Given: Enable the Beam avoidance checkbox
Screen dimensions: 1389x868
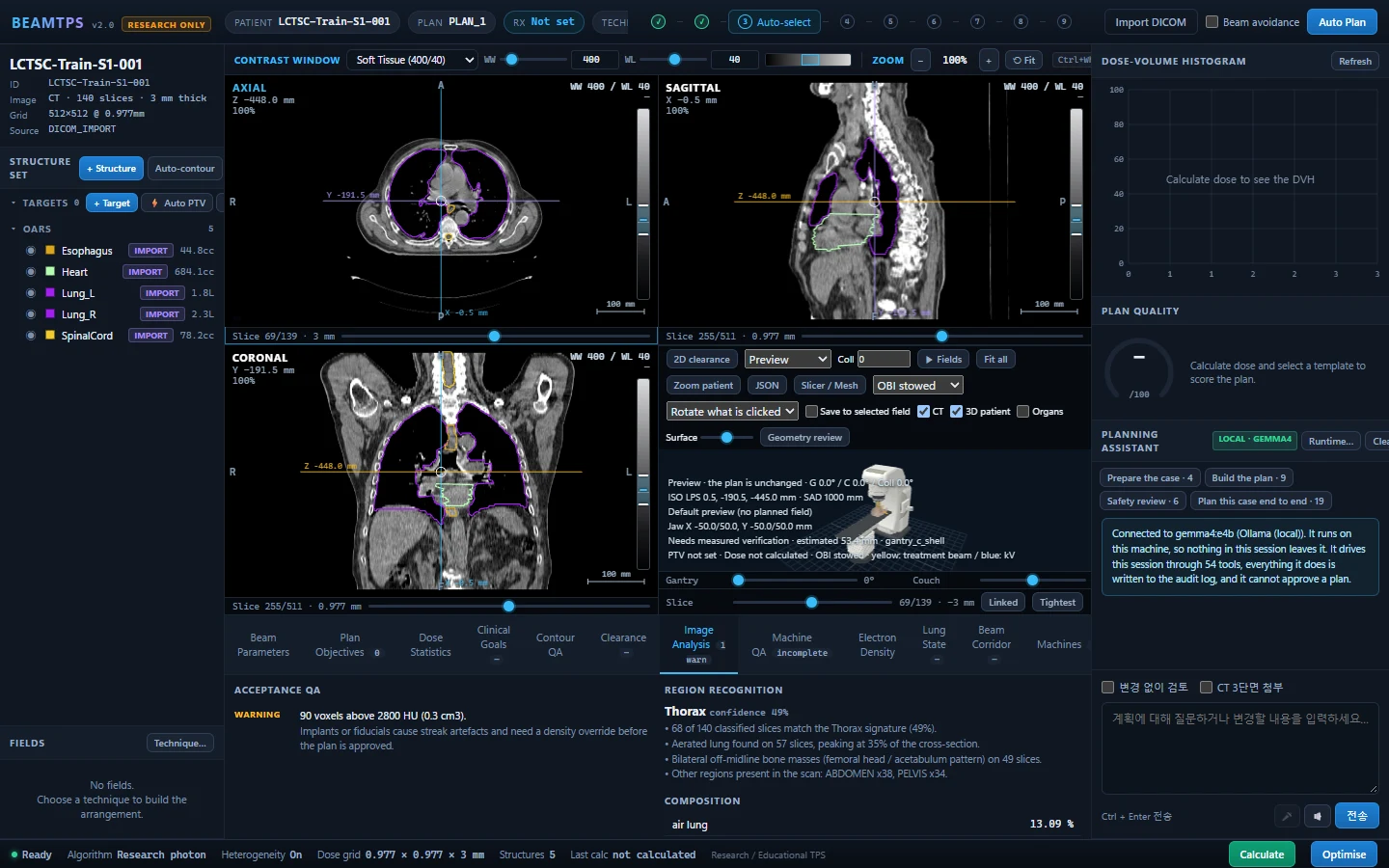Looking at the screenshot, I should 1212,21.
